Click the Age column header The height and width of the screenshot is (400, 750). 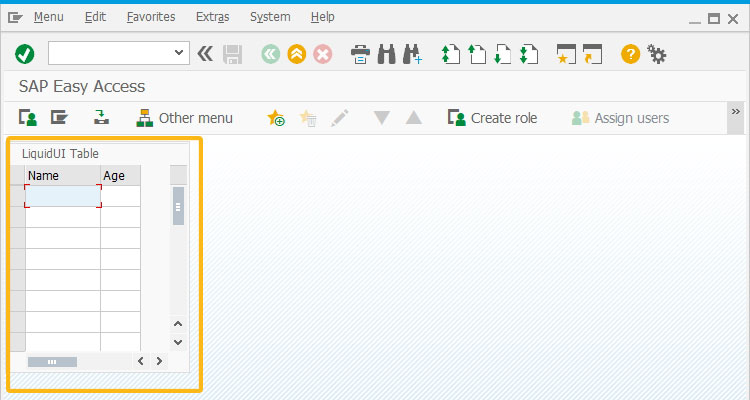point(121,176)
